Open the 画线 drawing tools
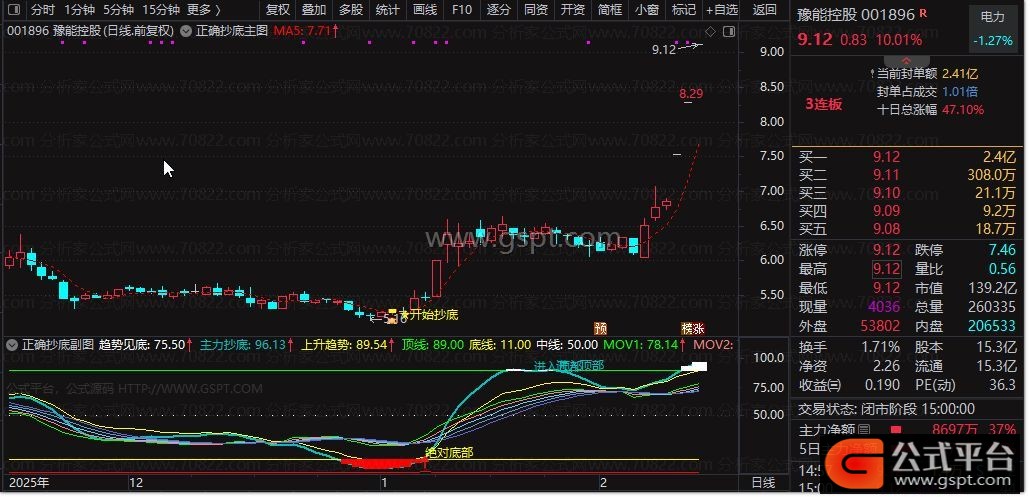Image resolution: width=1030 pixels, height=497 pixels. [424, 10]
